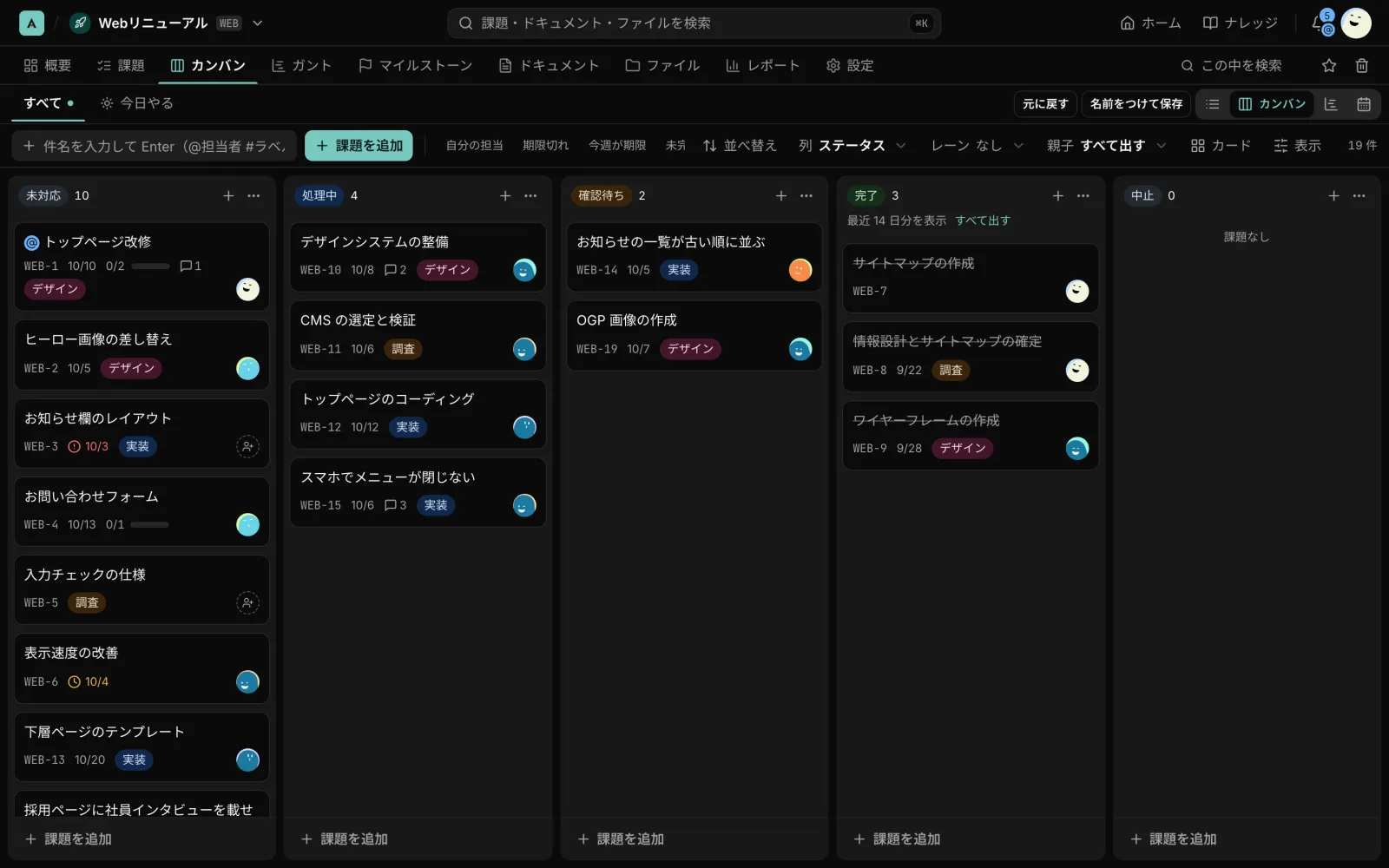Open the ガント tab

point(301,65)
